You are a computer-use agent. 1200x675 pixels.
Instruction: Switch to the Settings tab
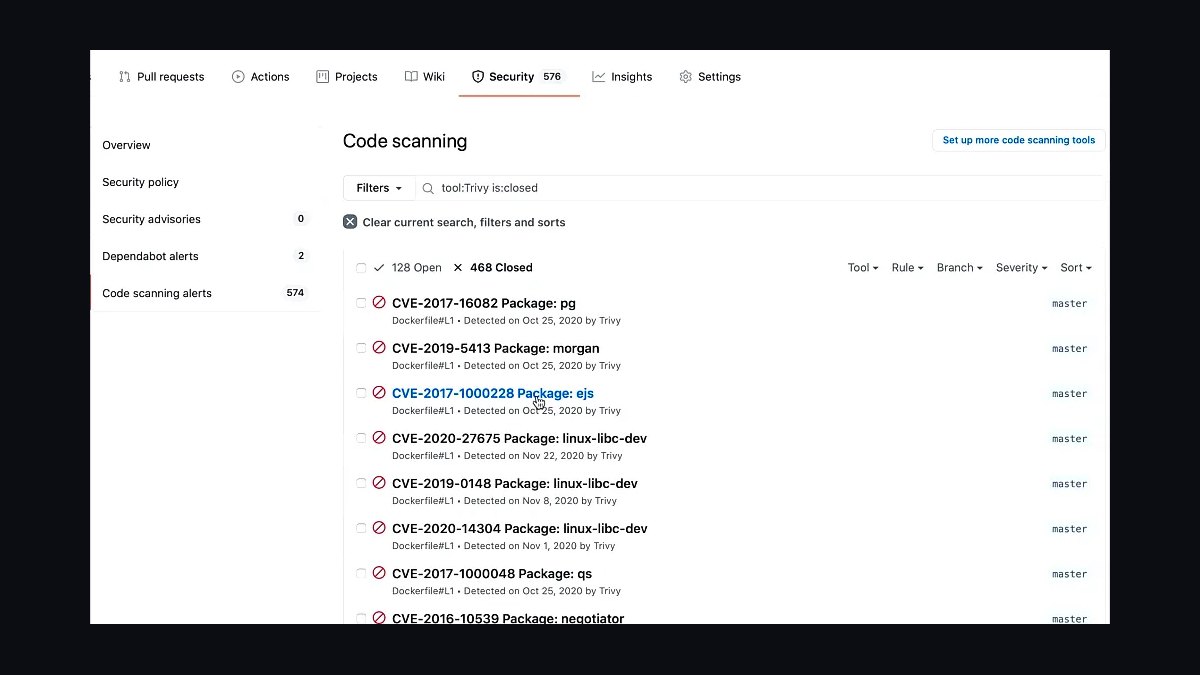(x=710, y=77)
